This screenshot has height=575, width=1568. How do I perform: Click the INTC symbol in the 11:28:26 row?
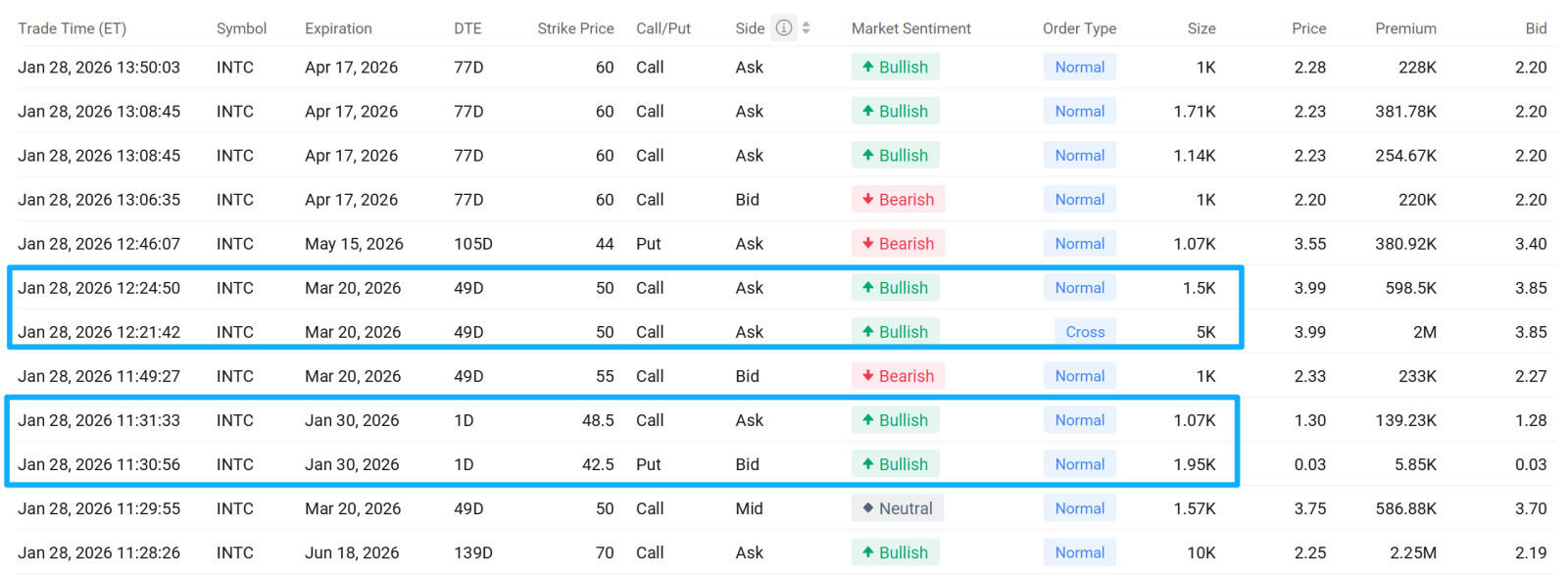234,552
